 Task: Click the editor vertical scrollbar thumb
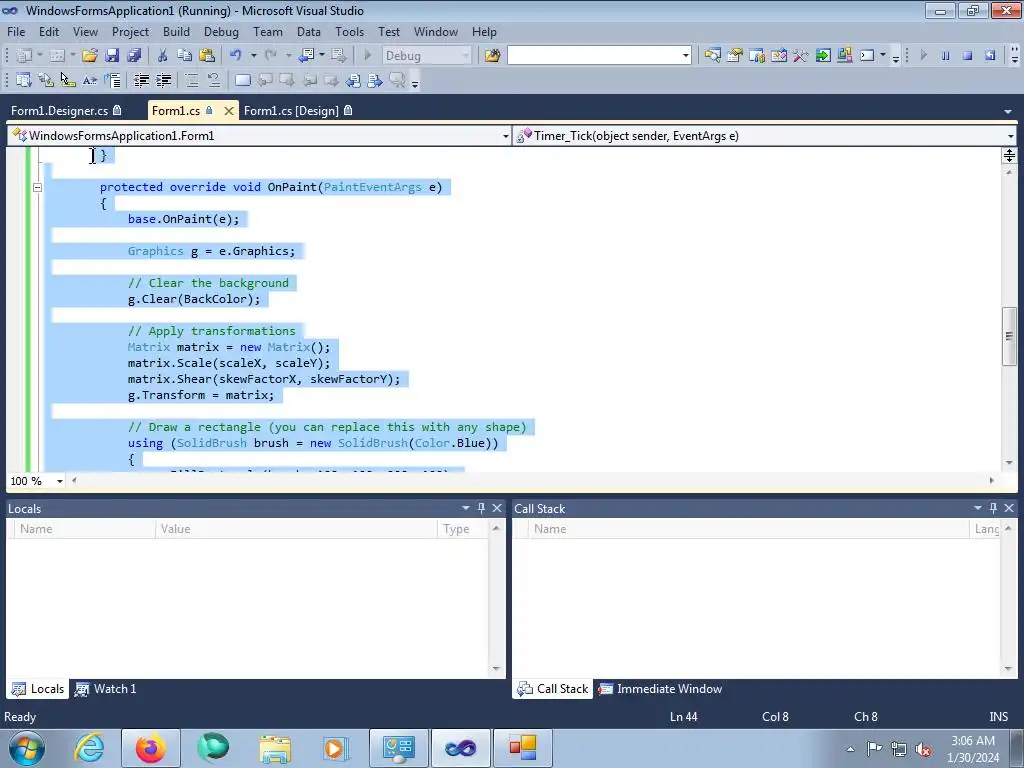point(1009,336)
